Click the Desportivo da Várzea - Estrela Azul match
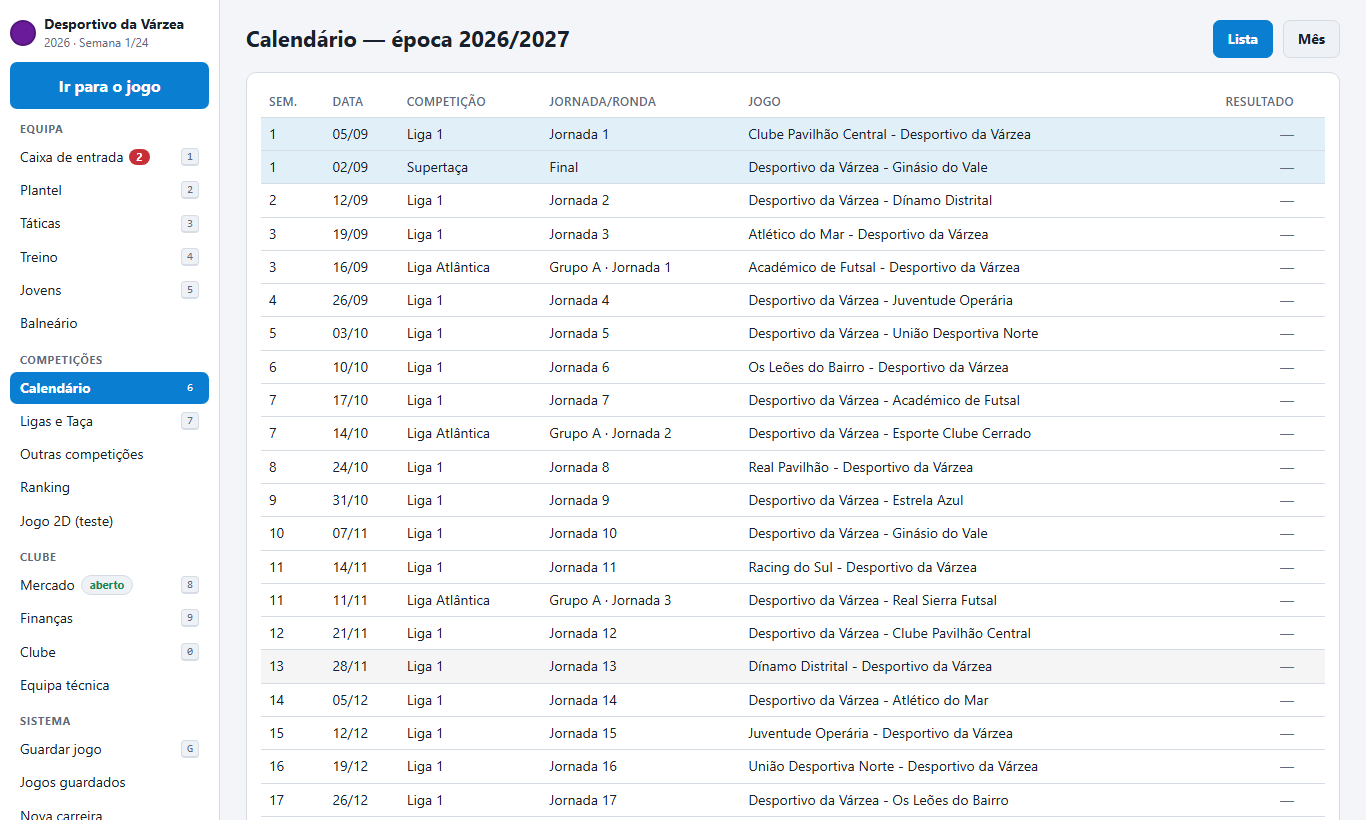 point(793,500)
